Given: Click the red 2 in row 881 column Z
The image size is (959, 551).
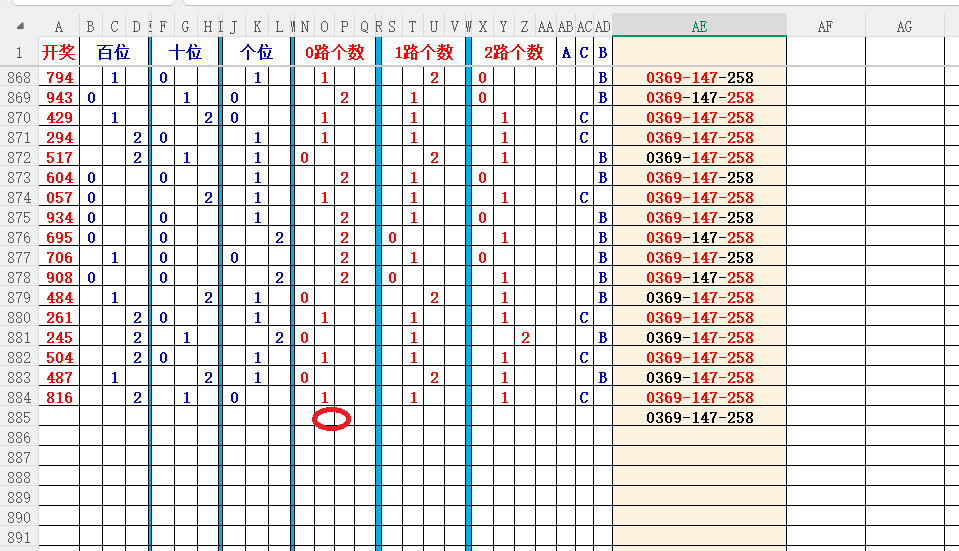Looking at the screenshot, I should coord(525,338).
